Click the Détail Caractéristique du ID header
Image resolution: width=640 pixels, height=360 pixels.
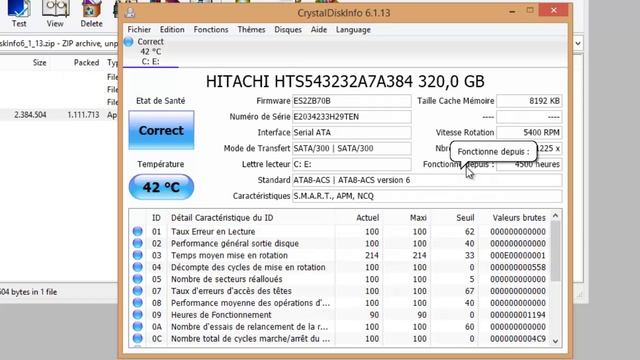tap(222, 218)
